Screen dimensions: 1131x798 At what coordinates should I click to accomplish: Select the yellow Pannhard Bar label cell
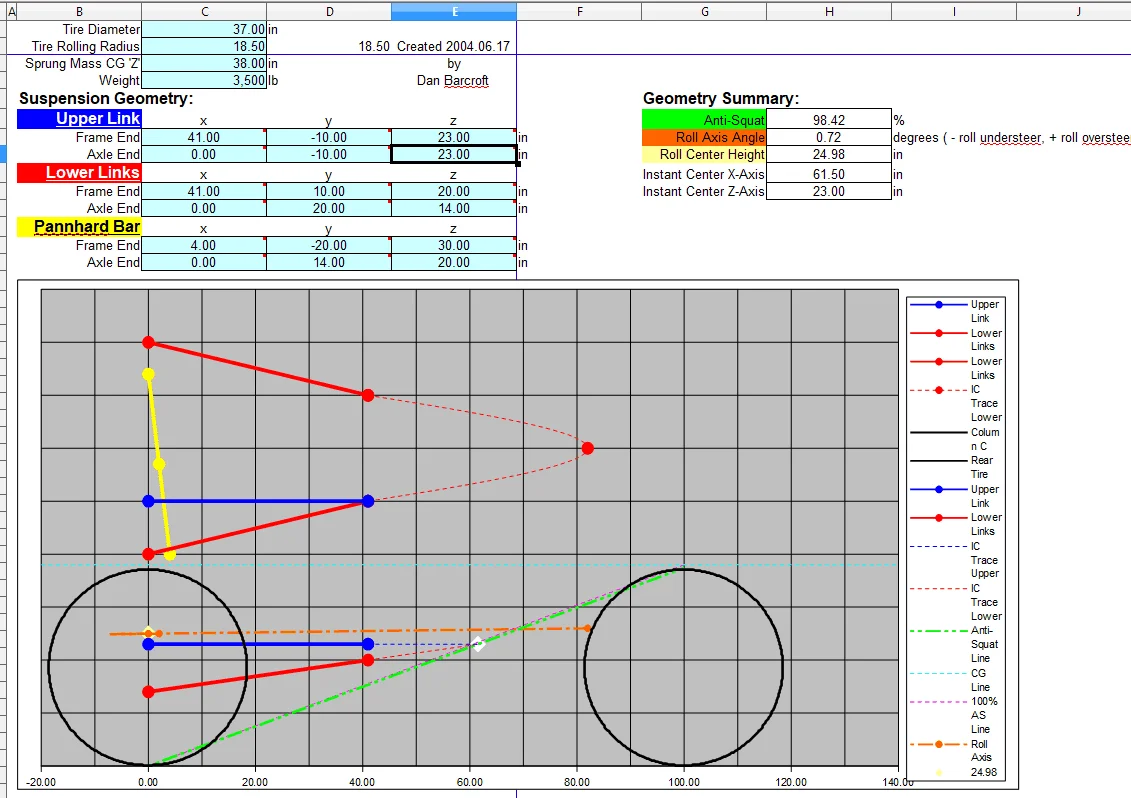(79, 227)
